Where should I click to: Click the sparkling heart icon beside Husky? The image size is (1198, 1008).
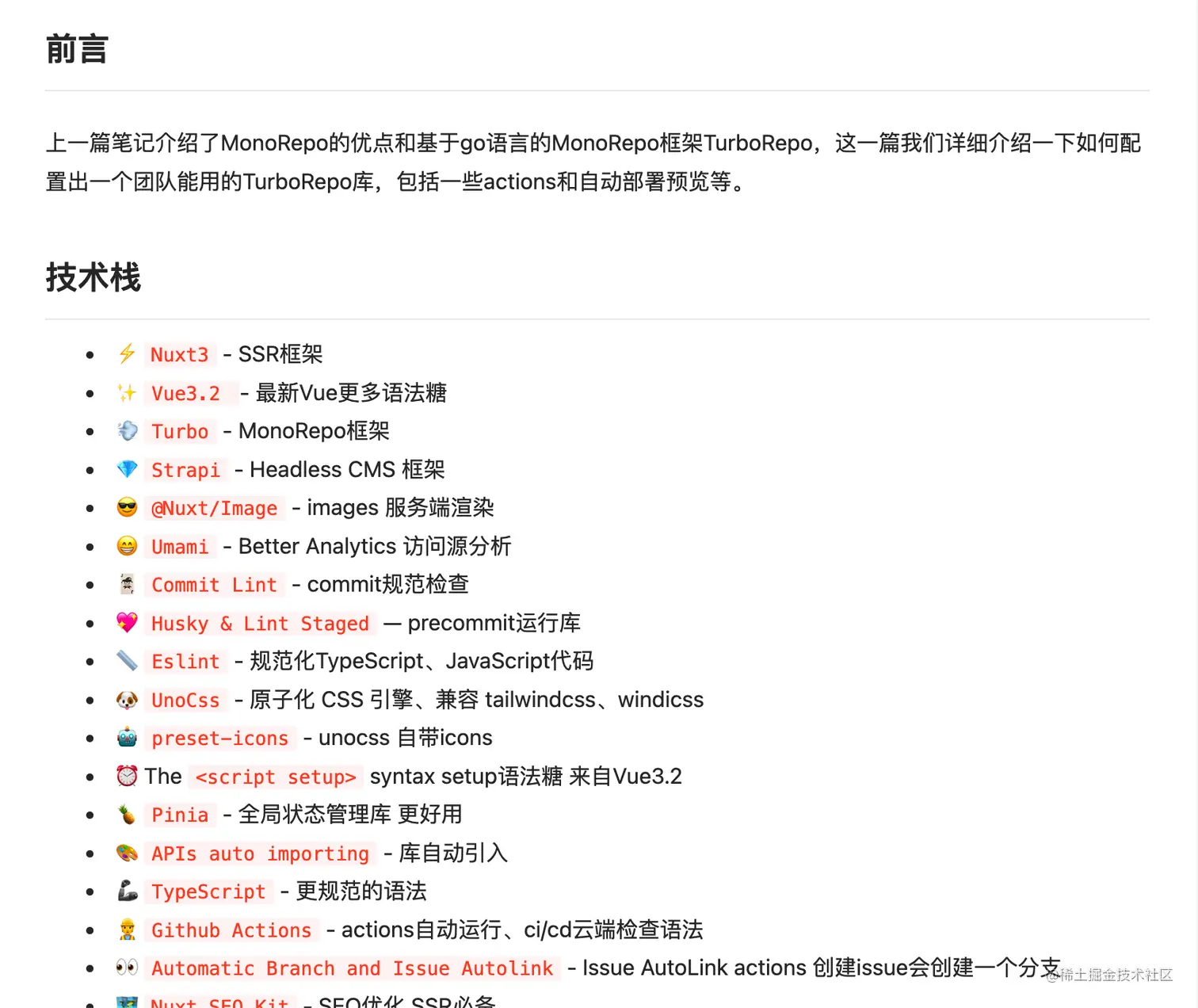(127, 623)
